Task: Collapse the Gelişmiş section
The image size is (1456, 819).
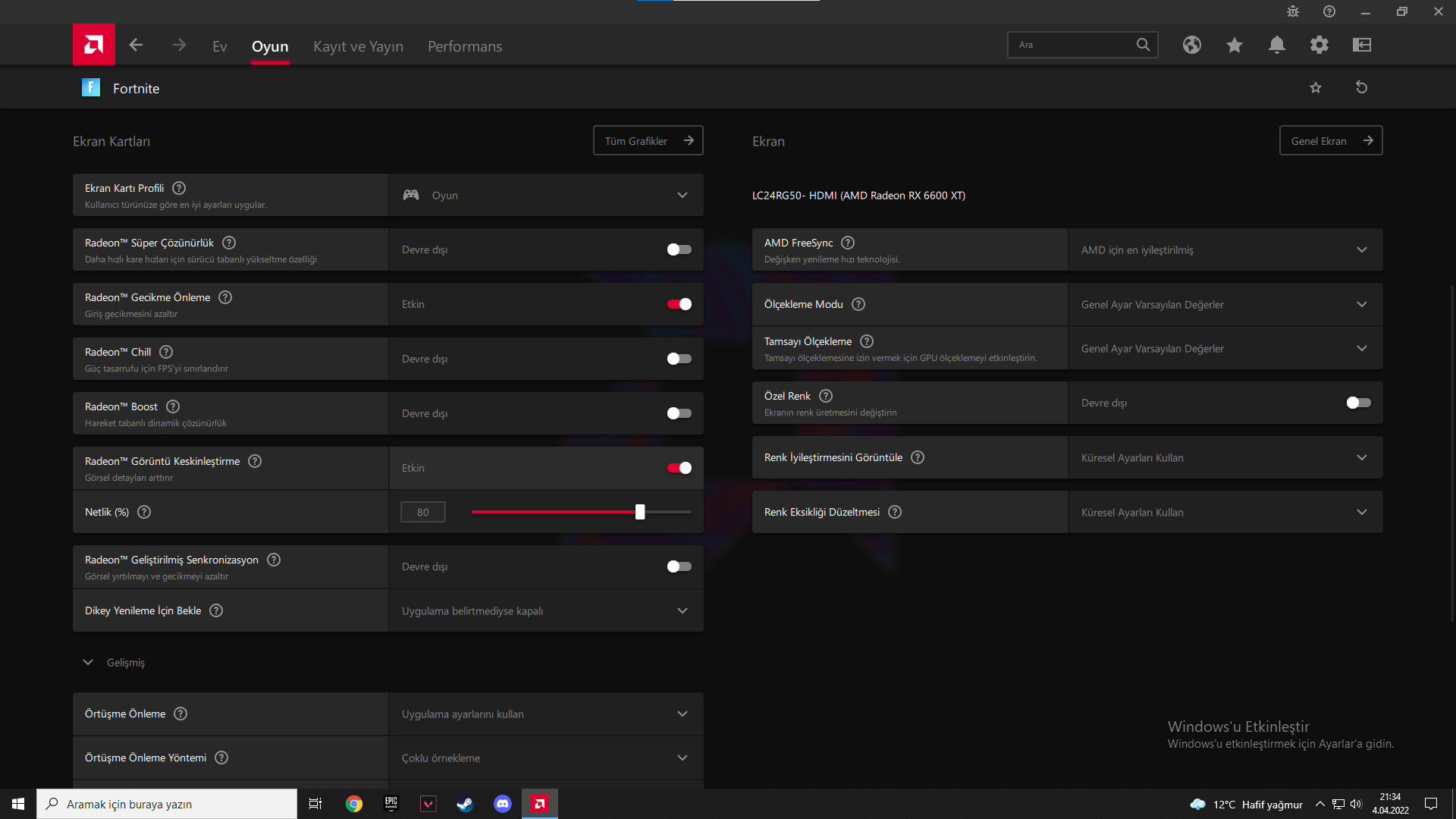Action: click(89, 662)
